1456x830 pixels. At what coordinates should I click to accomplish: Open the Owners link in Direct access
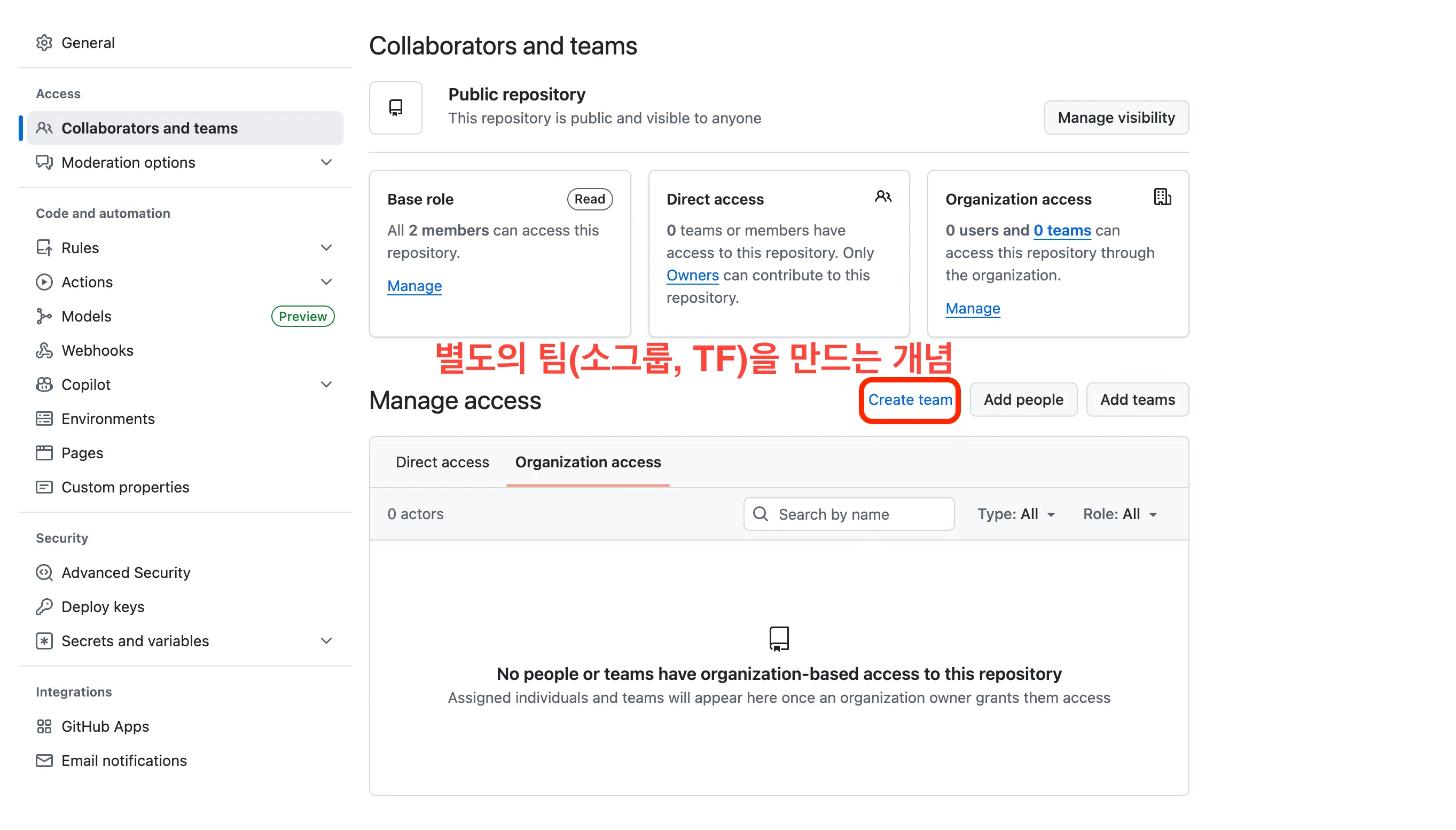pyautogui.click(x=692, y=275)
